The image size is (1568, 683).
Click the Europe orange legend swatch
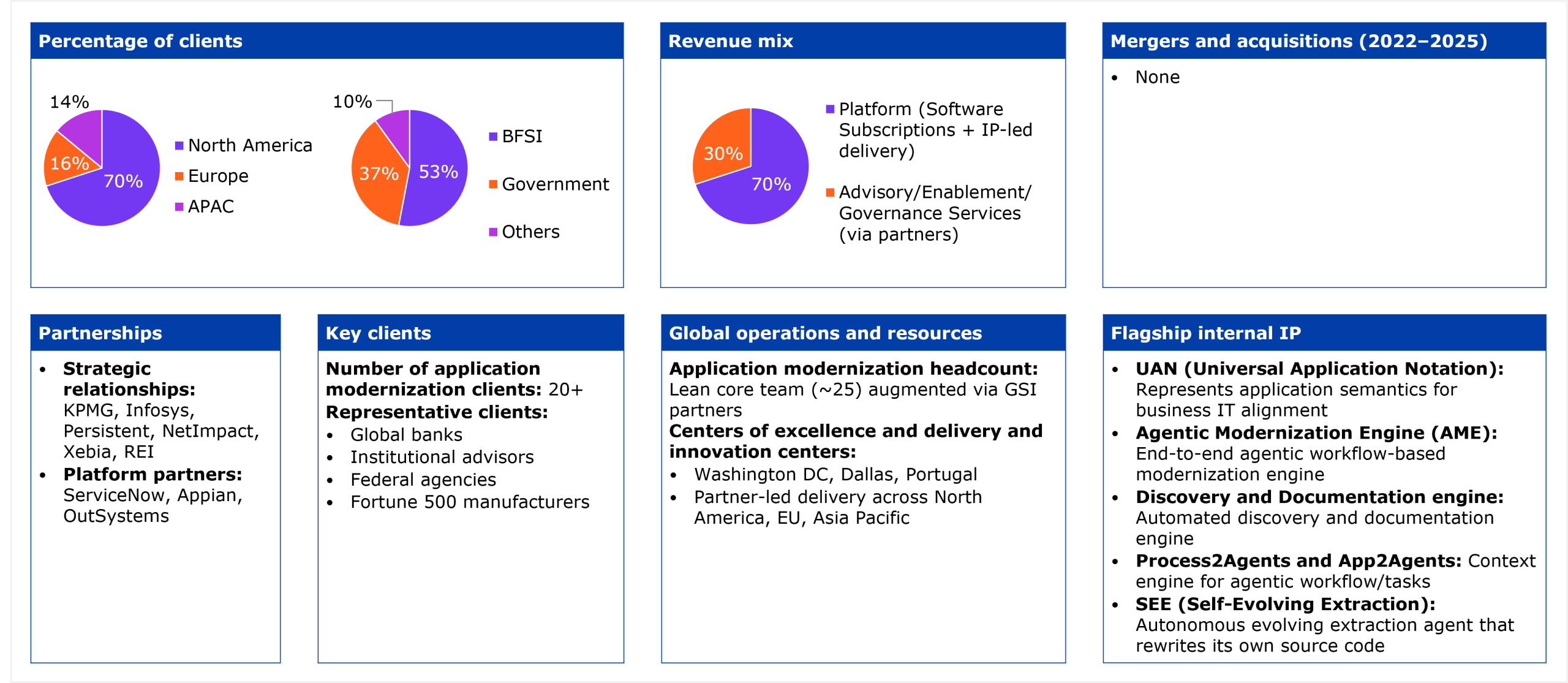click(x=179, y=176)
